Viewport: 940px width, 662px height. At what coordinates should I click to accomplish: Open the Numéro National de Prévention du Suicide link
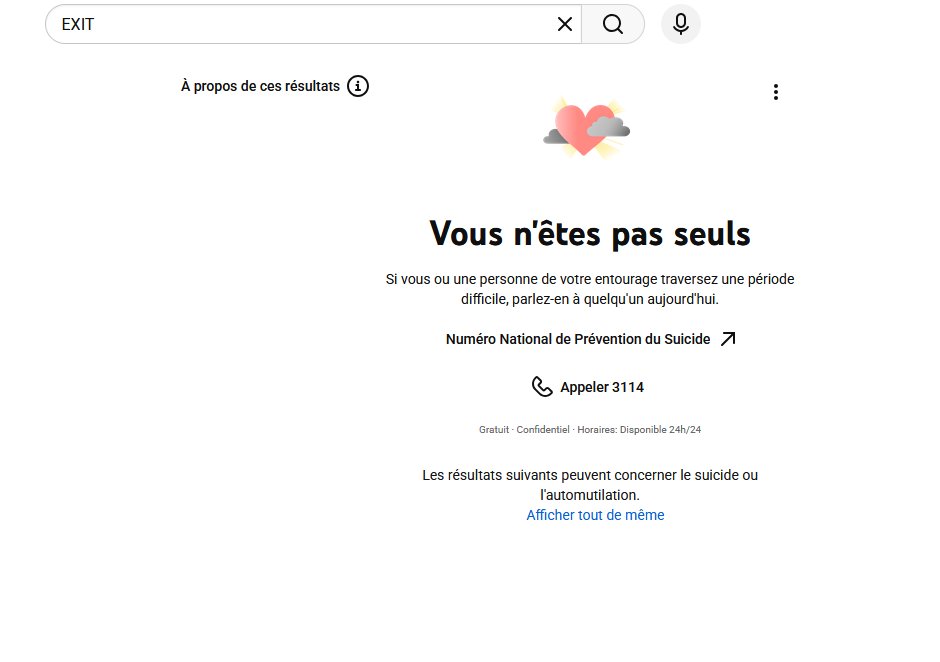(577, 338)
